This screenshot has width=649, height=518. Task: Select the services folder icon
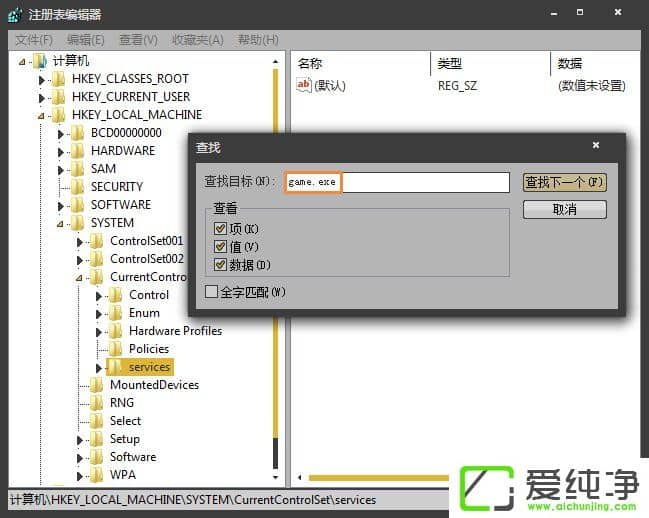[x=116, y=367]
